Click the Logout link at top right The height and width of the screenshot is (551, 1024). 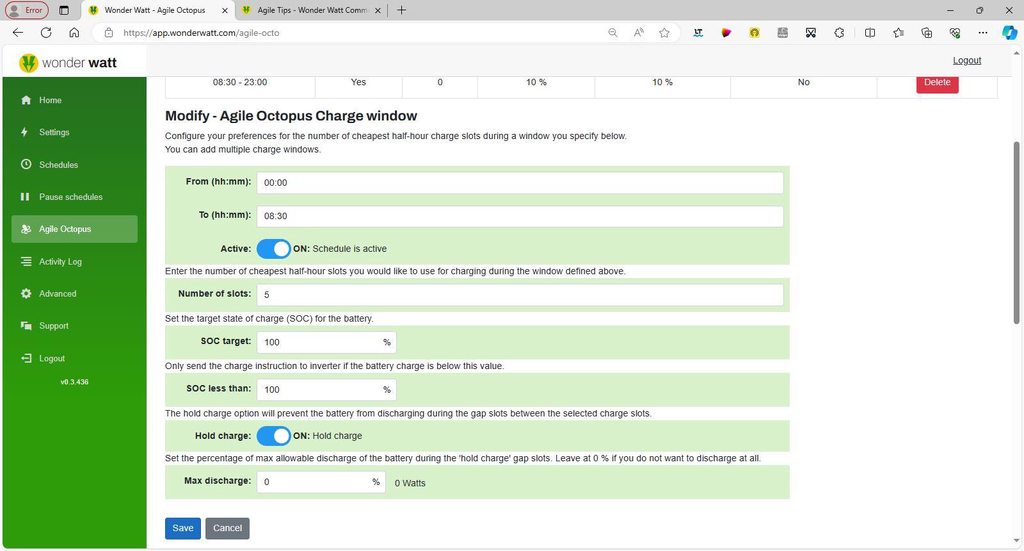[x=966, y=60]
